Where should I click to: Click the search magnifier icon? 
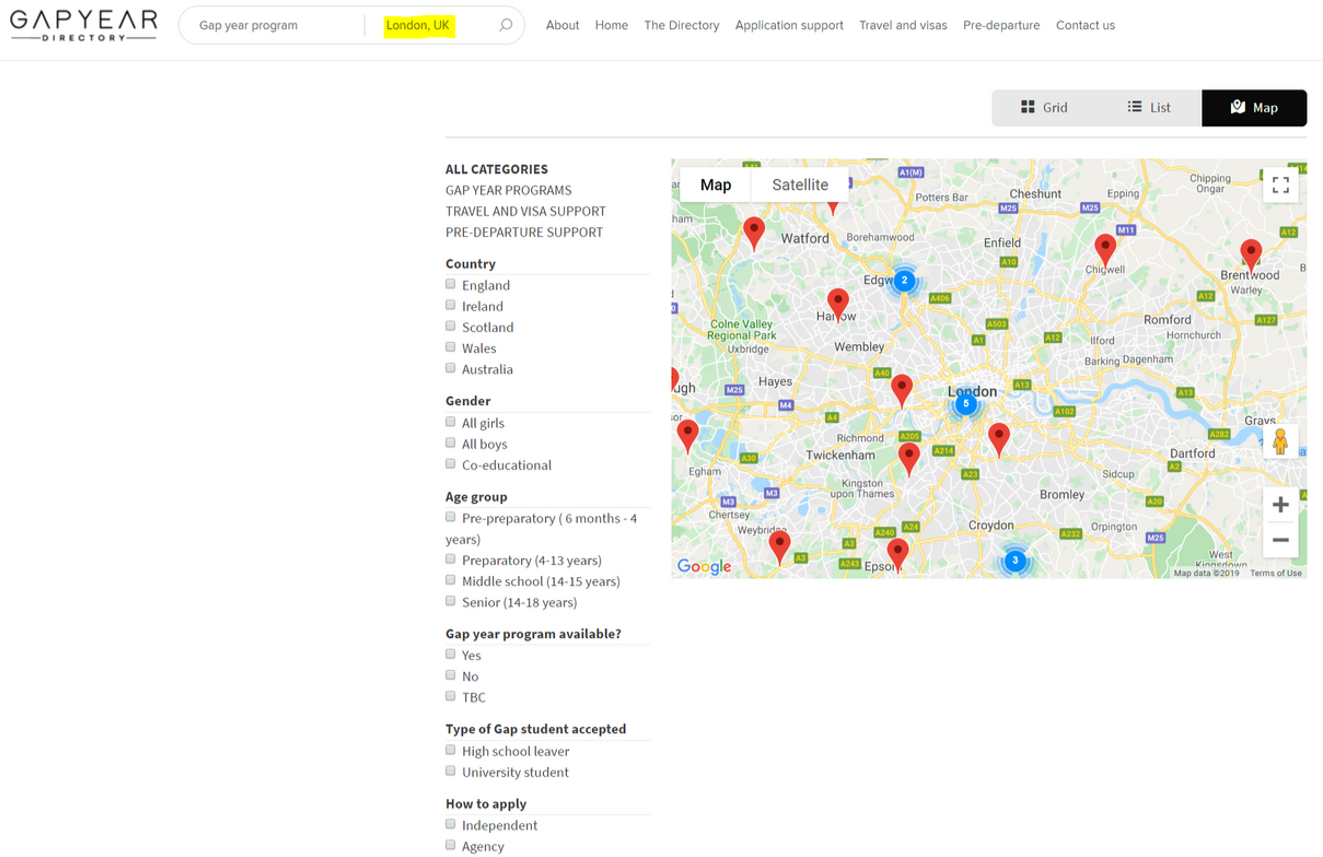click(x=506, y=26)
